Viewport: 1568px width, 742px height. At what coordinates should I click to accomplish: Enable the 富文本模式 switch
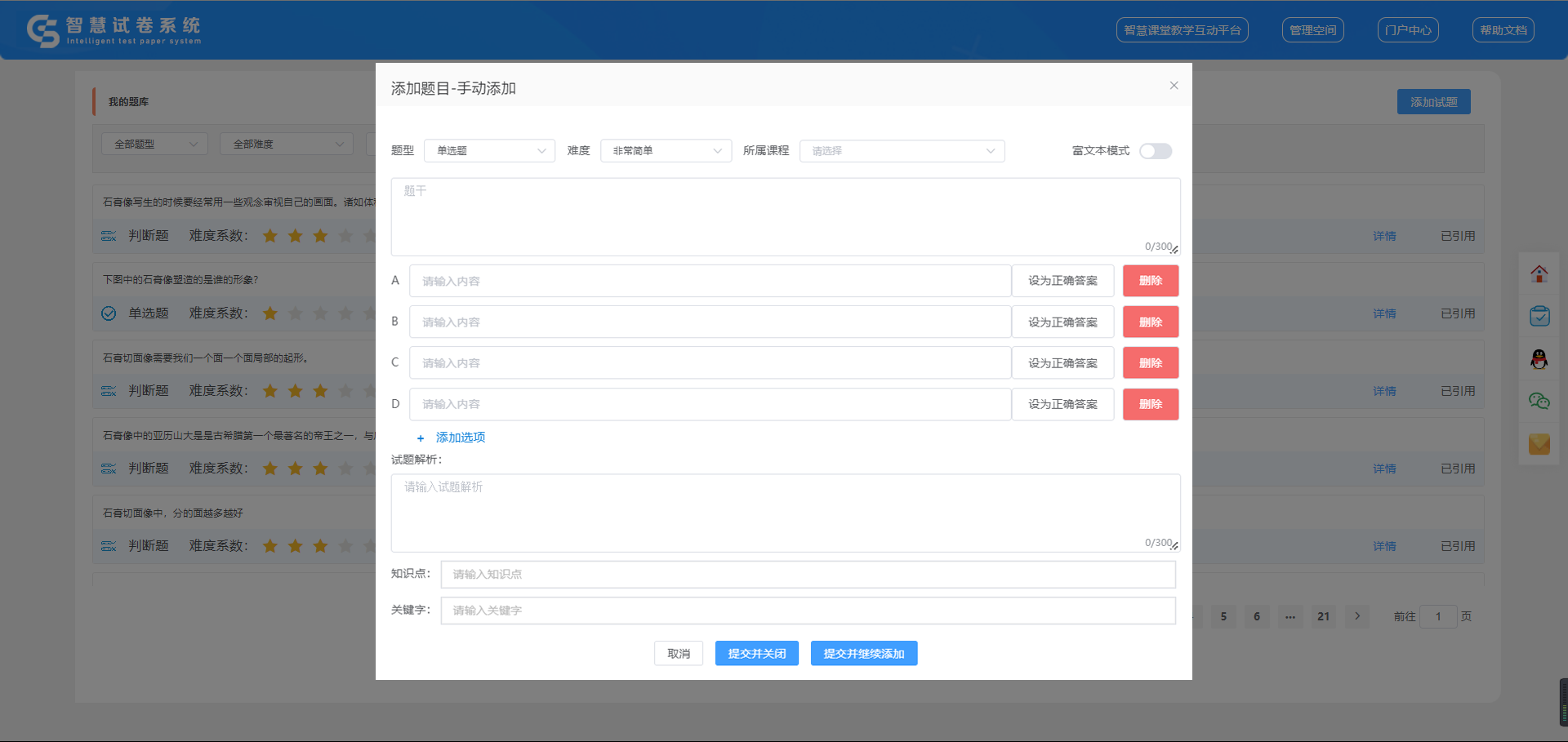(x=1155, y=151)
